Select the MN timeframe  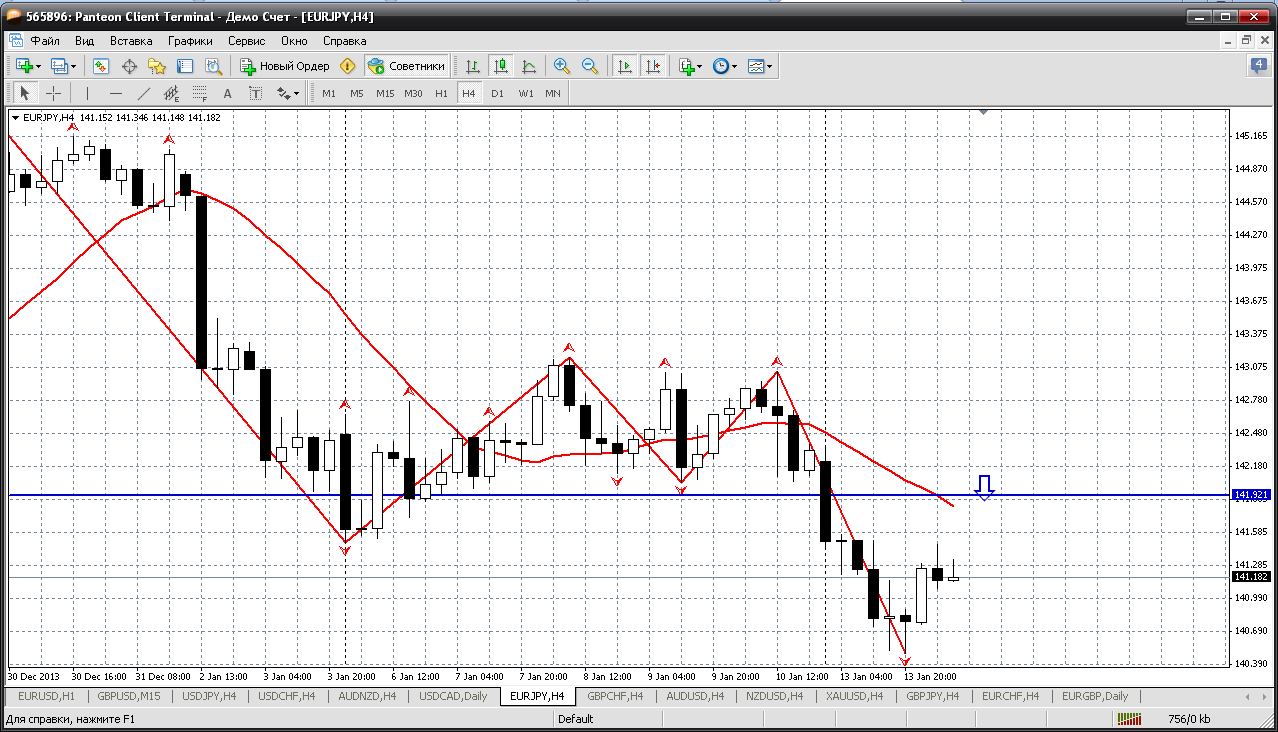[x=553, y=93]
